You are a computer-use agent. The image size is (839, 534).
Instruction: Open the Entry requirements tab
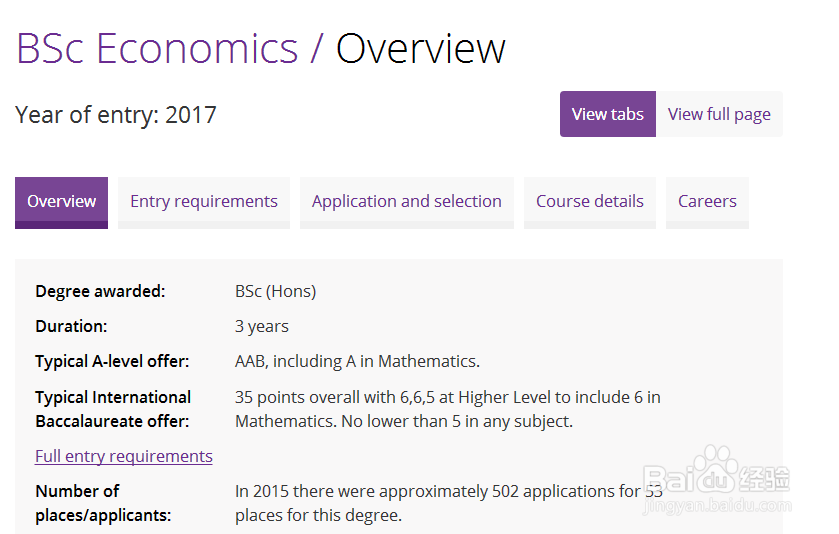pyautogui.click(x=204, y=202)
